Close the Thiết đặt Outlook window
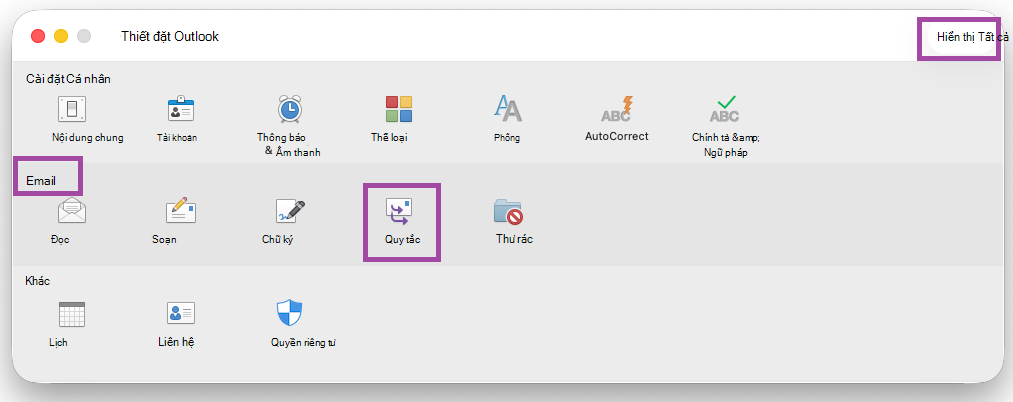1013x402 pixels. point(38,36)
